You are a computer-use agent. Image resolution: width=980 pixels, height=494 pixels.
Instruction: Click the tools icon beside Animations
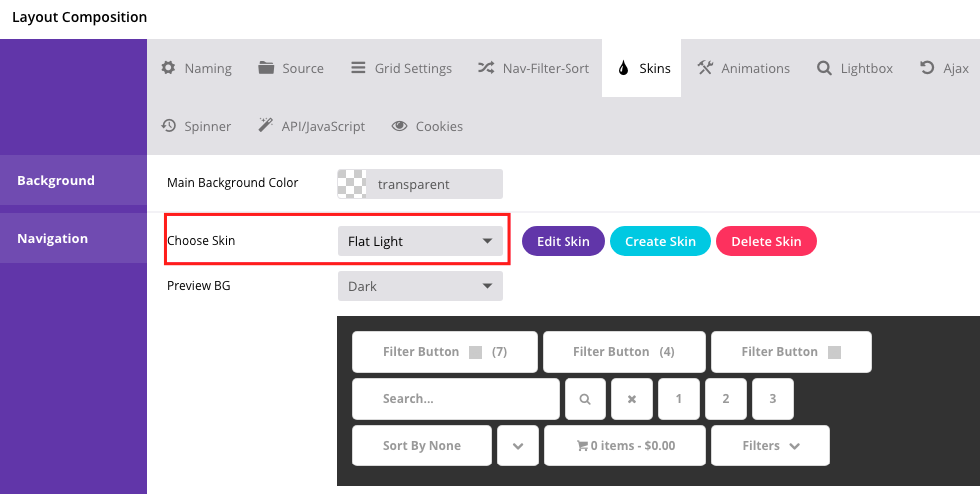click(x=705, y=68)
